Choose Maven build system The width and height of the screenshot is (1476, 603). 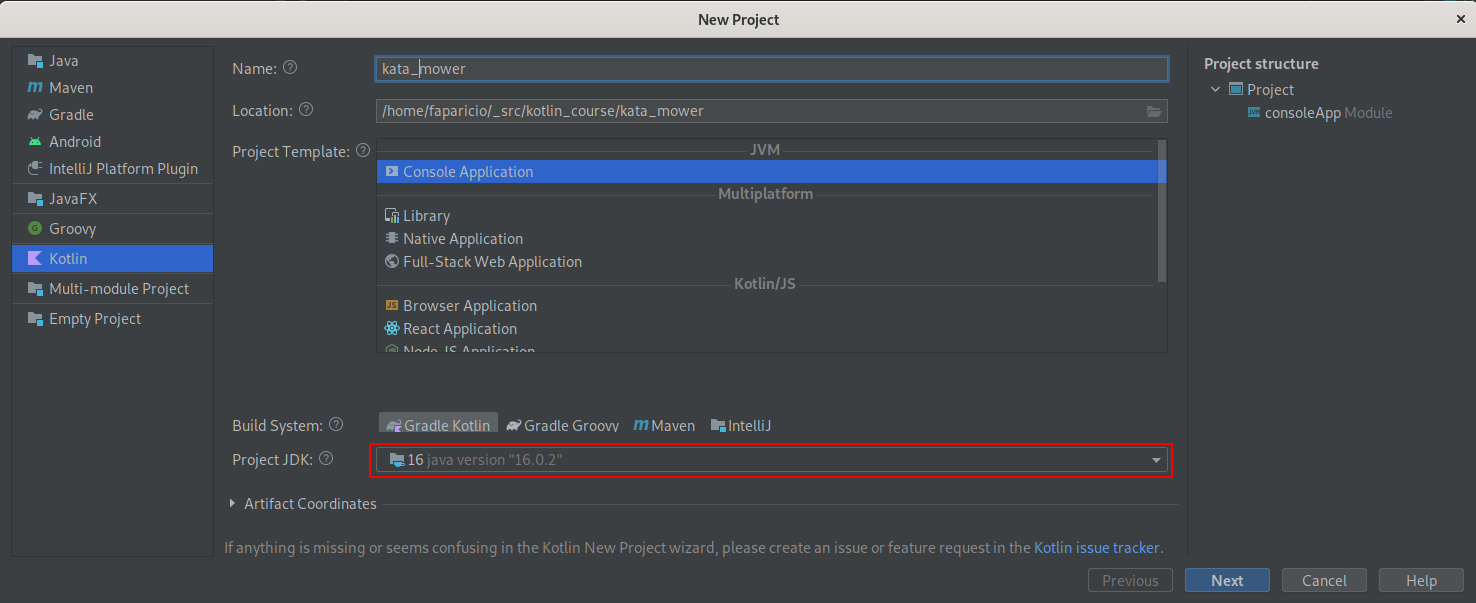tap(664, 425)
